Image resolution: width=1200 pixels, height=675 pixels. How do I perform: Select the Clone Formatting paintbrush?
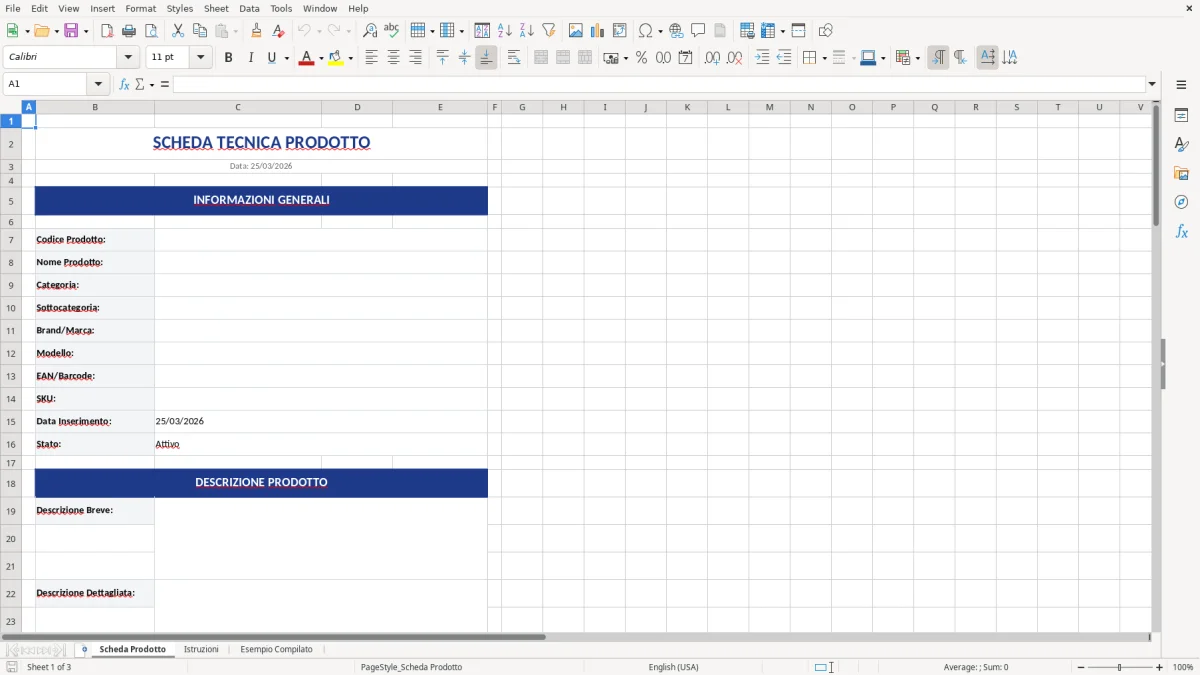coord(256,30)
